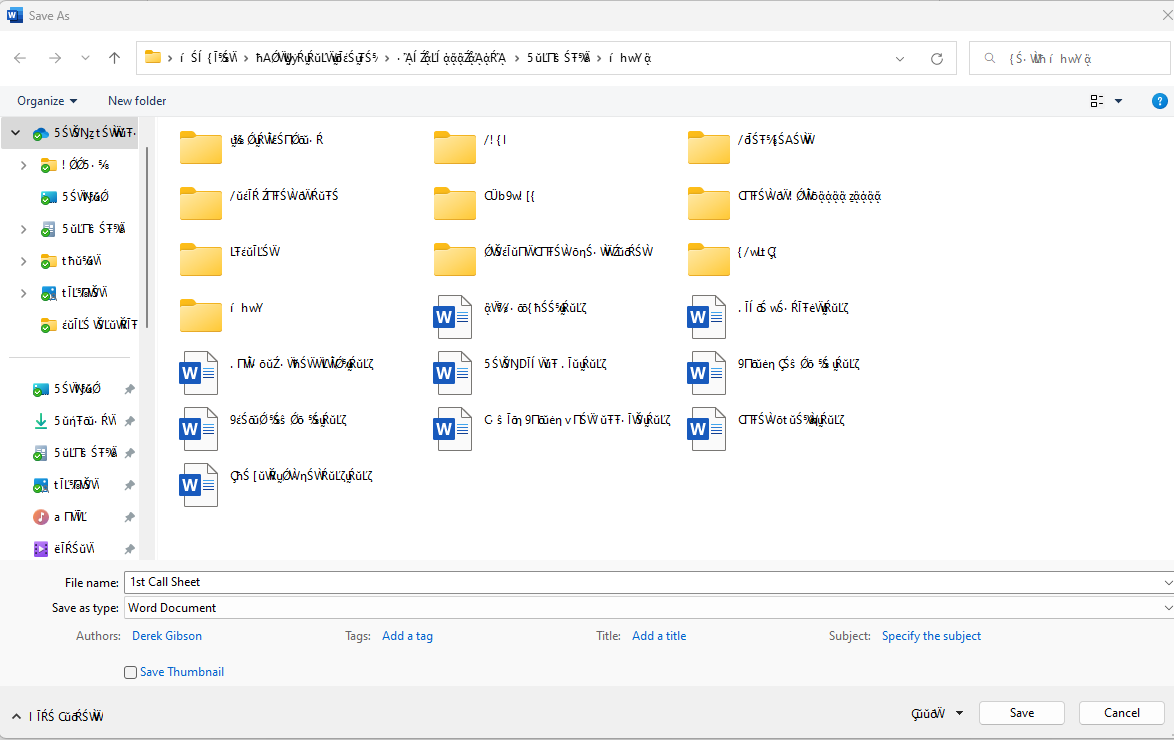
Task: Open the pinned Music library icon
Action: 40,516
